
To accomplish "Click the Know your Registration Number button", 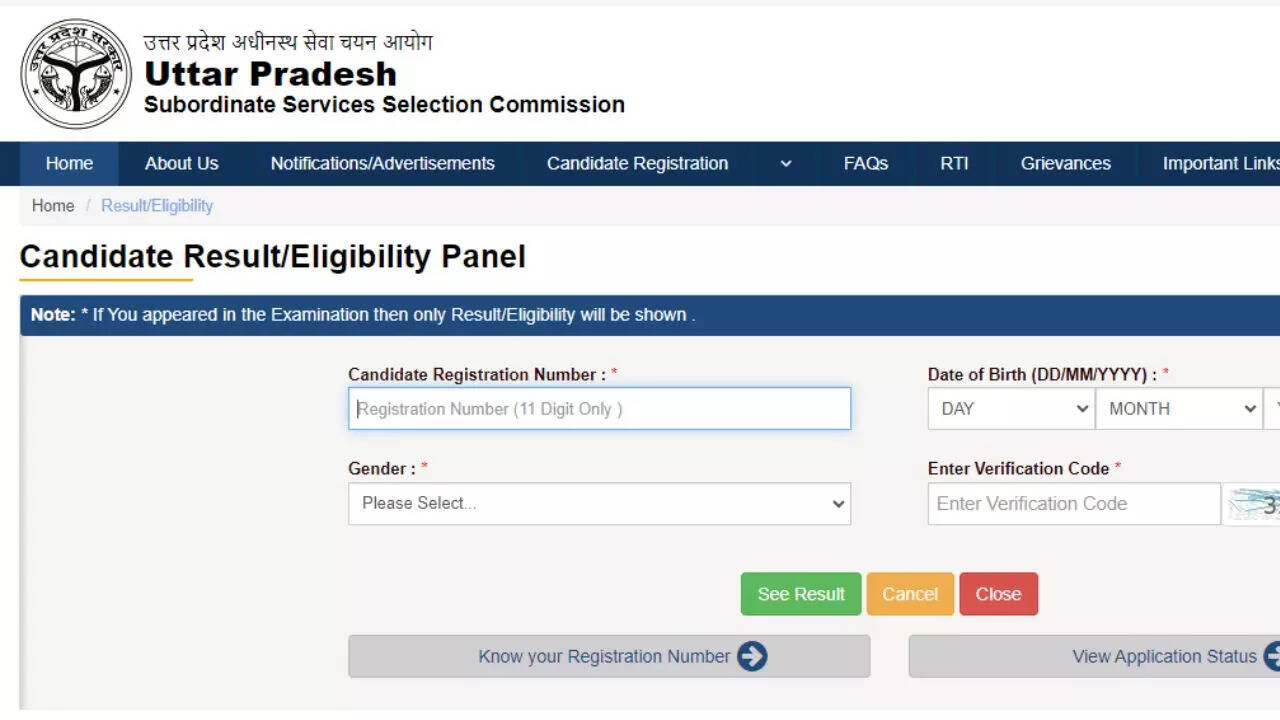I will pyautogui.click(x=603, y=656).
